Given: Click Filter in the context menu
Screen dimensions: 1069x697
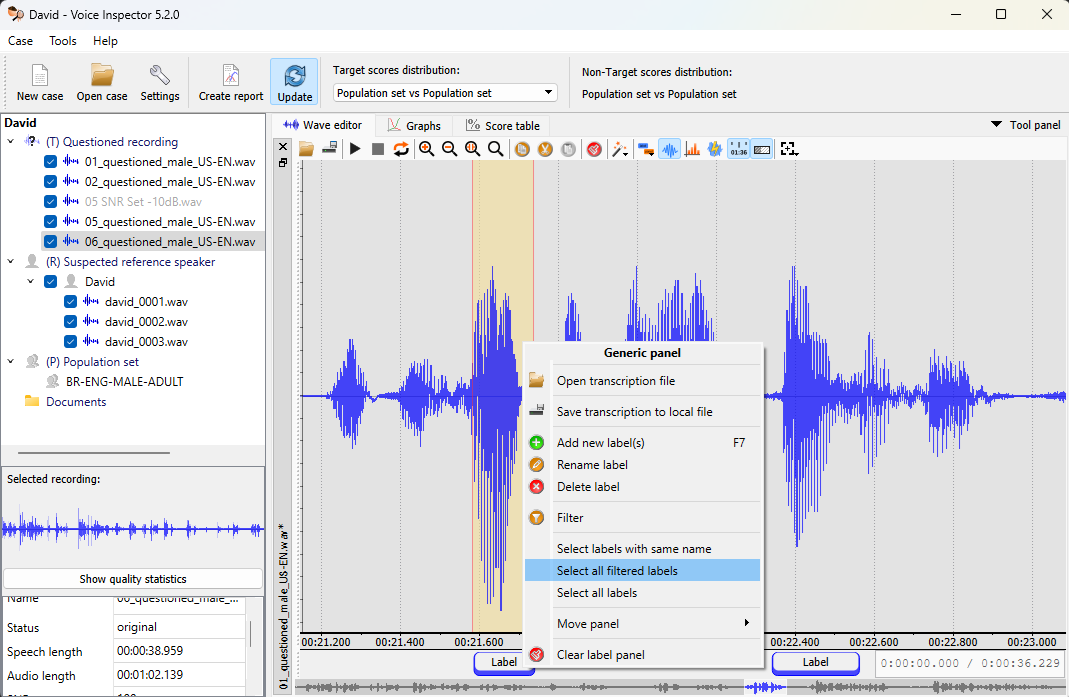Looking at the screenshot, I should pyautogui.click(x=642, y=518).
